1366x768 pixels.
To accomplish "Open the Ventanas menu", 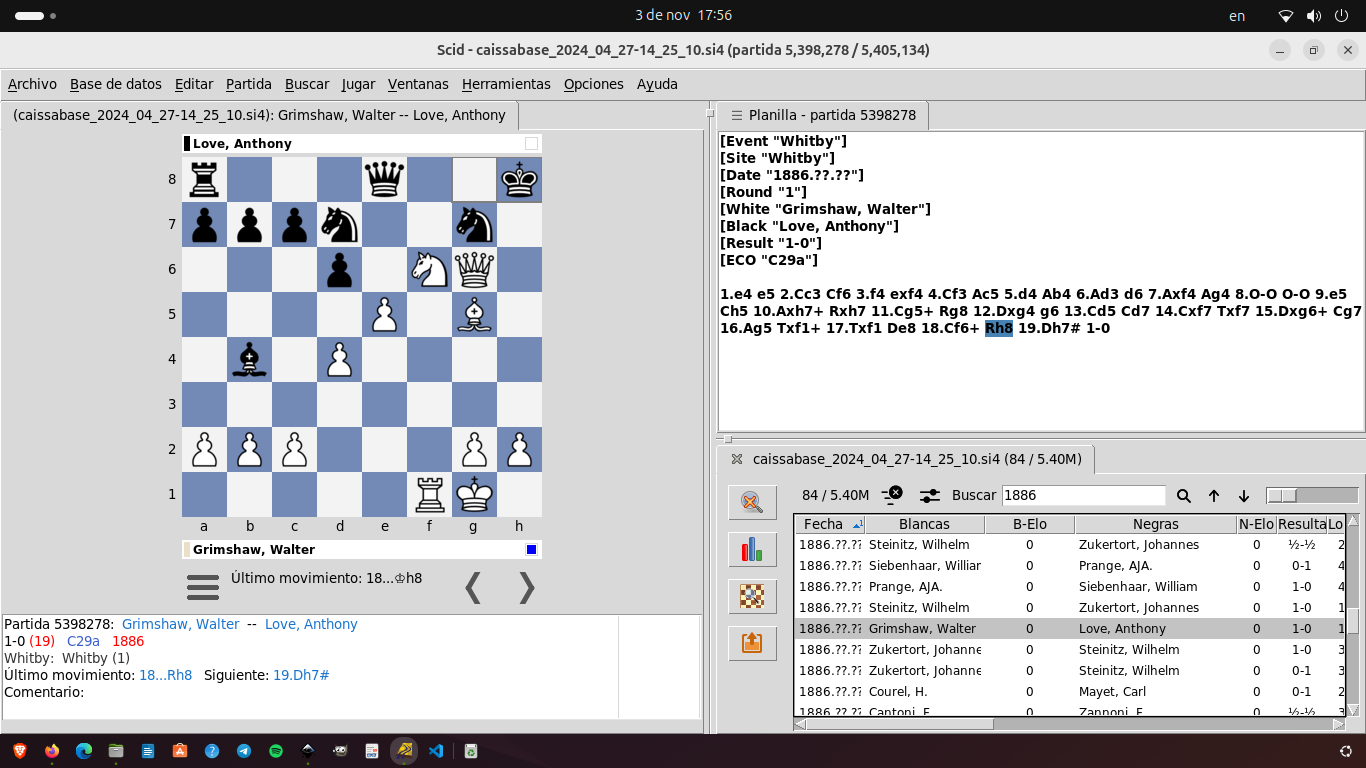I will click(418, 84).
